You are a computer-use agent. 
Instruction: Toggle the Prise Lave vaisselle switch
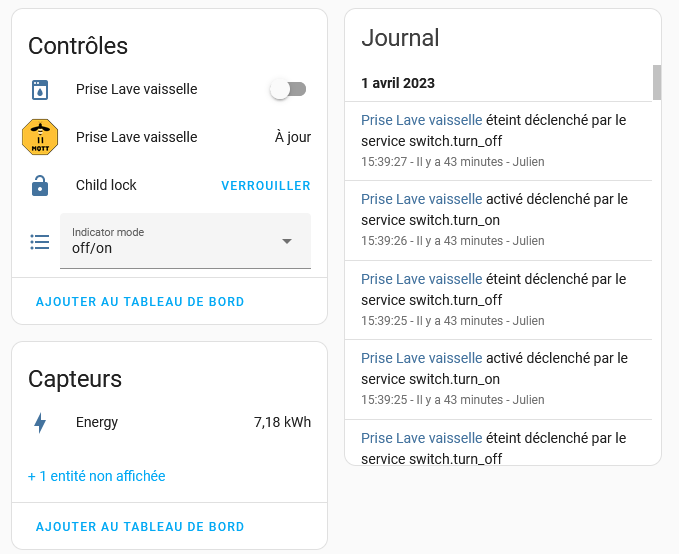coord(288,89)
